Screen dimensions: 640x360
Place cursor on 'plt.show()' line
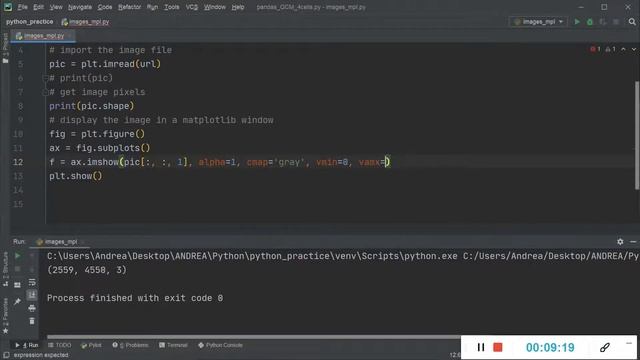click(76, 176)
